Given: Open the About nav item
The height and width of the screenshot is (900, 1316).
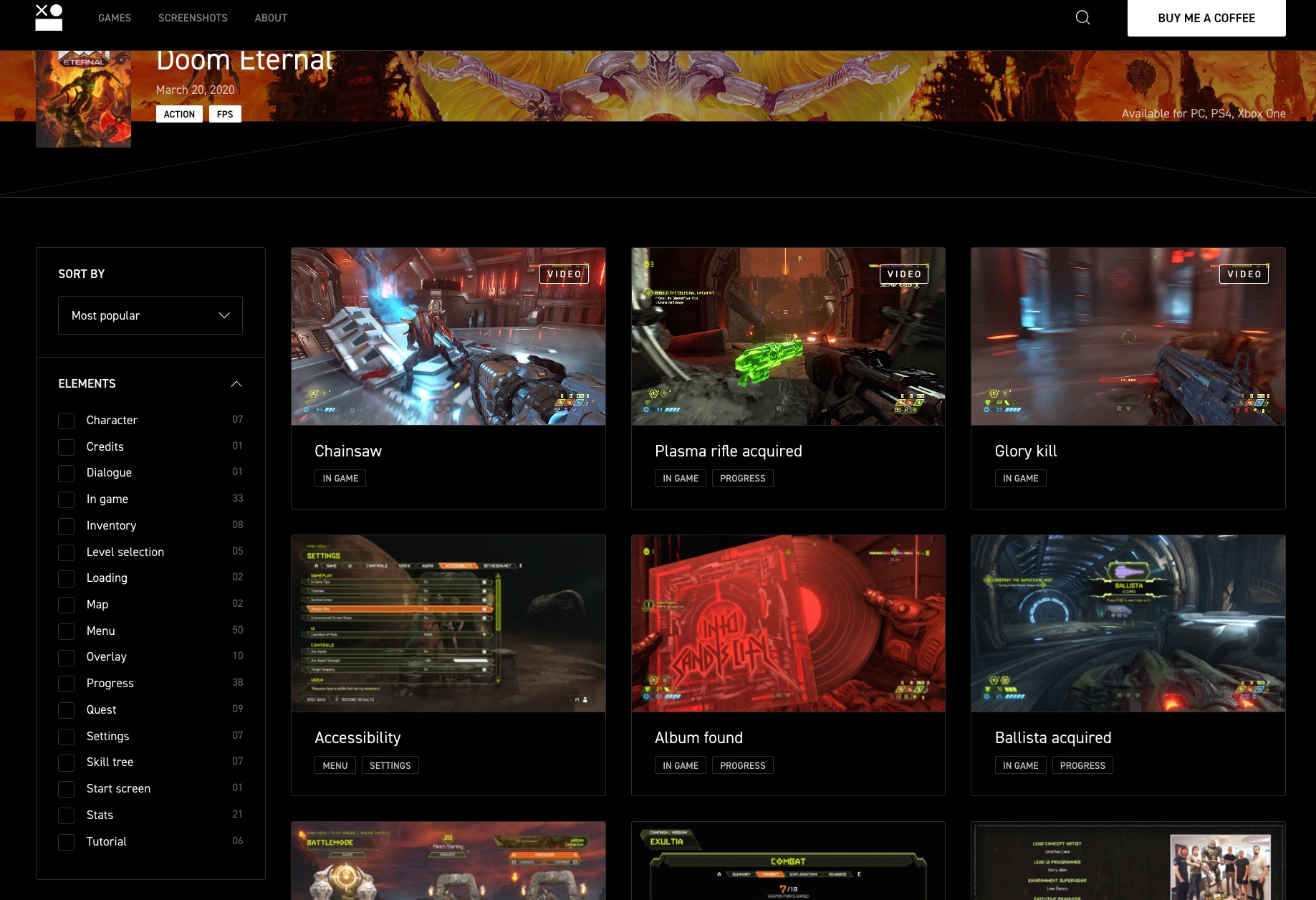Looking at the screenshot, I should (271, 18).
